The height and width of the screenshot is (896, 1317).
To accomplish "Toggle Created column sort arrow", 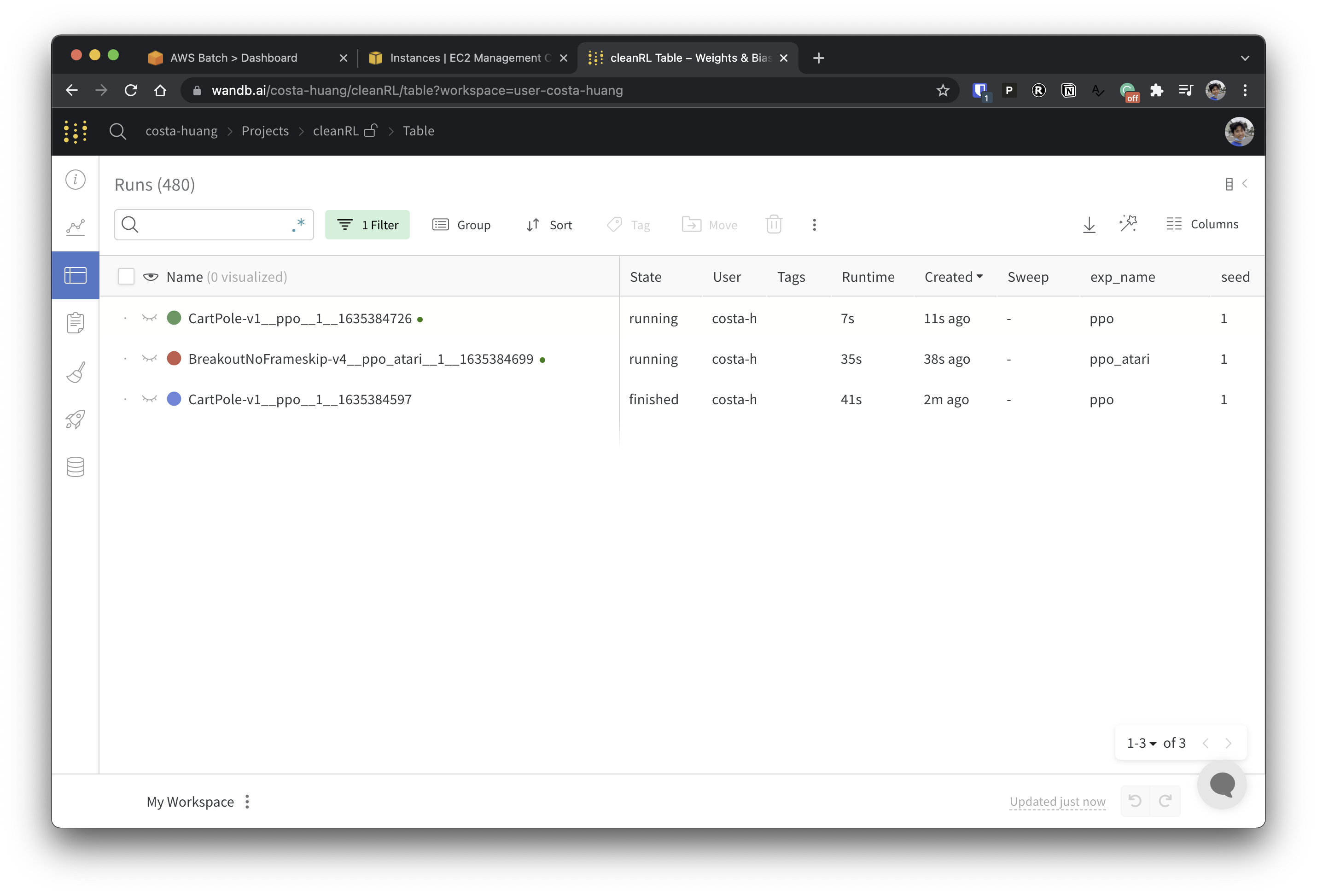I will 980,277.
